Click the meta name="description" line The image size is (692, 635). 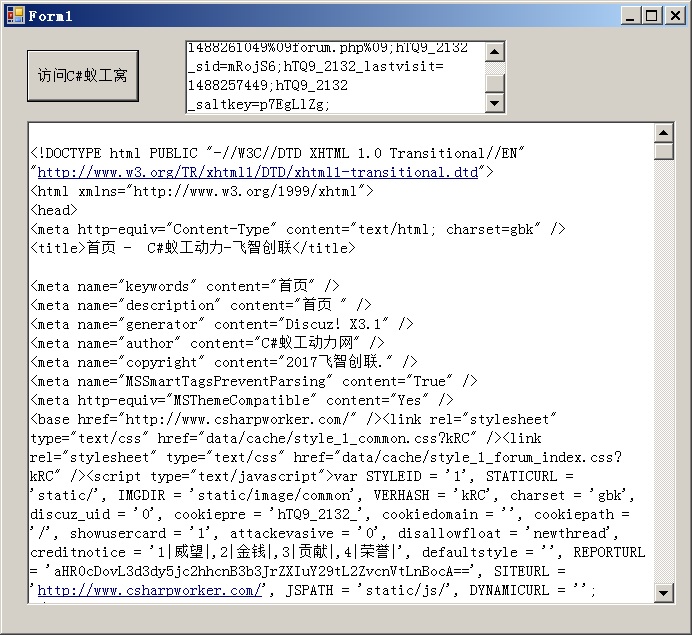tap(201, 305)
